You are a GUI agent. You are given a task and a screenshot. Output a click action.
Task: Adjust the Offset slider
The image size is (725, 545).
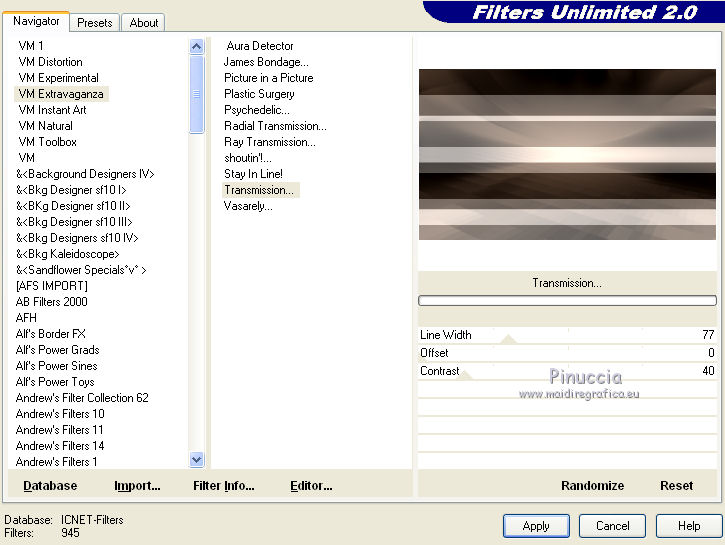(x=567, y=353)
